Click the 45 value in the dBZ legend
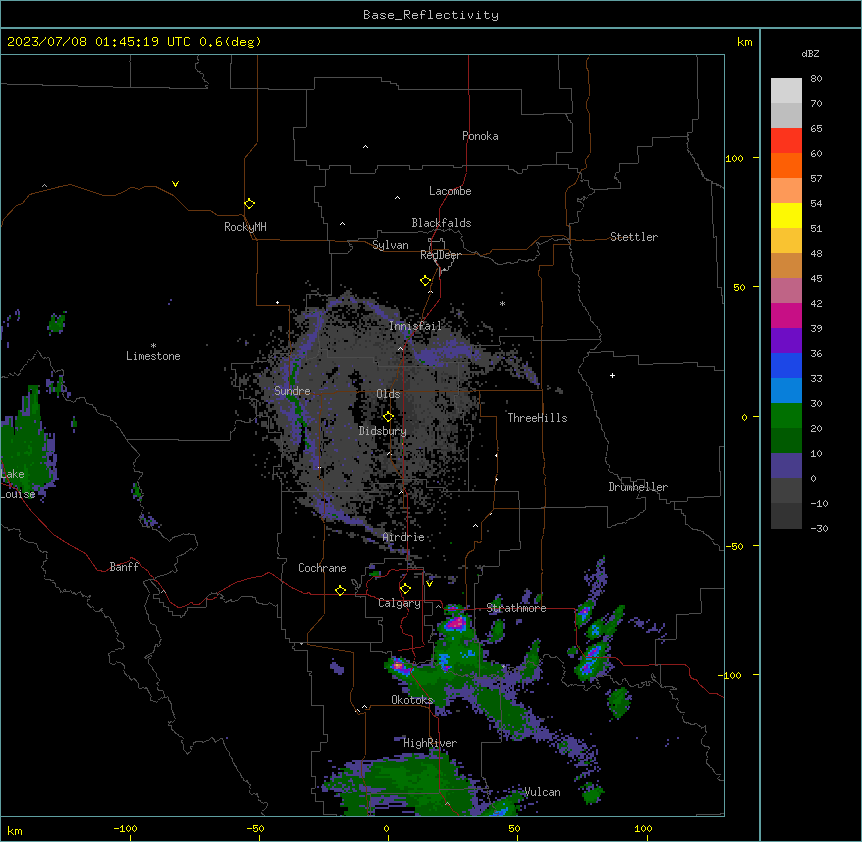This screenshot has height=842, width=862. click(816, 279)
